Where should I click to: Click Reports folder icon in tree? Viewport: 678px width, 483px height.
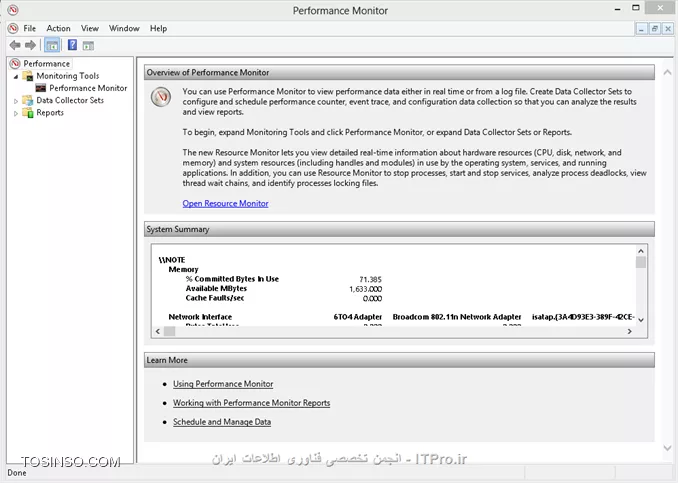tap(28, 113)
